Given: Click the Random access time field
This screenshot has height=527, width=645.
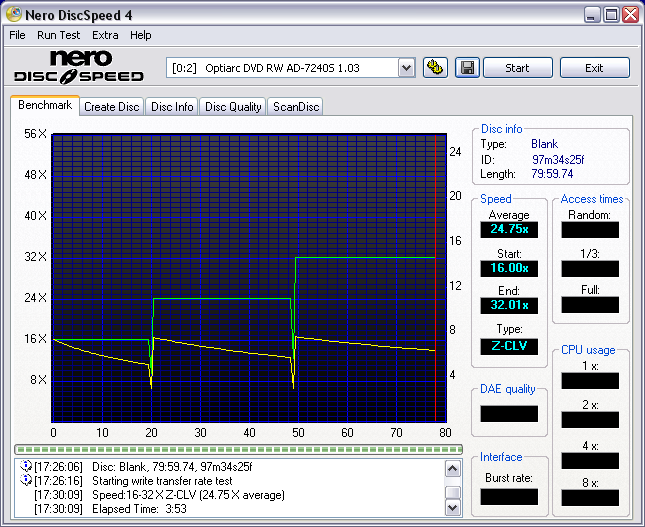Looking at the screenshot, I should (590, 230).
